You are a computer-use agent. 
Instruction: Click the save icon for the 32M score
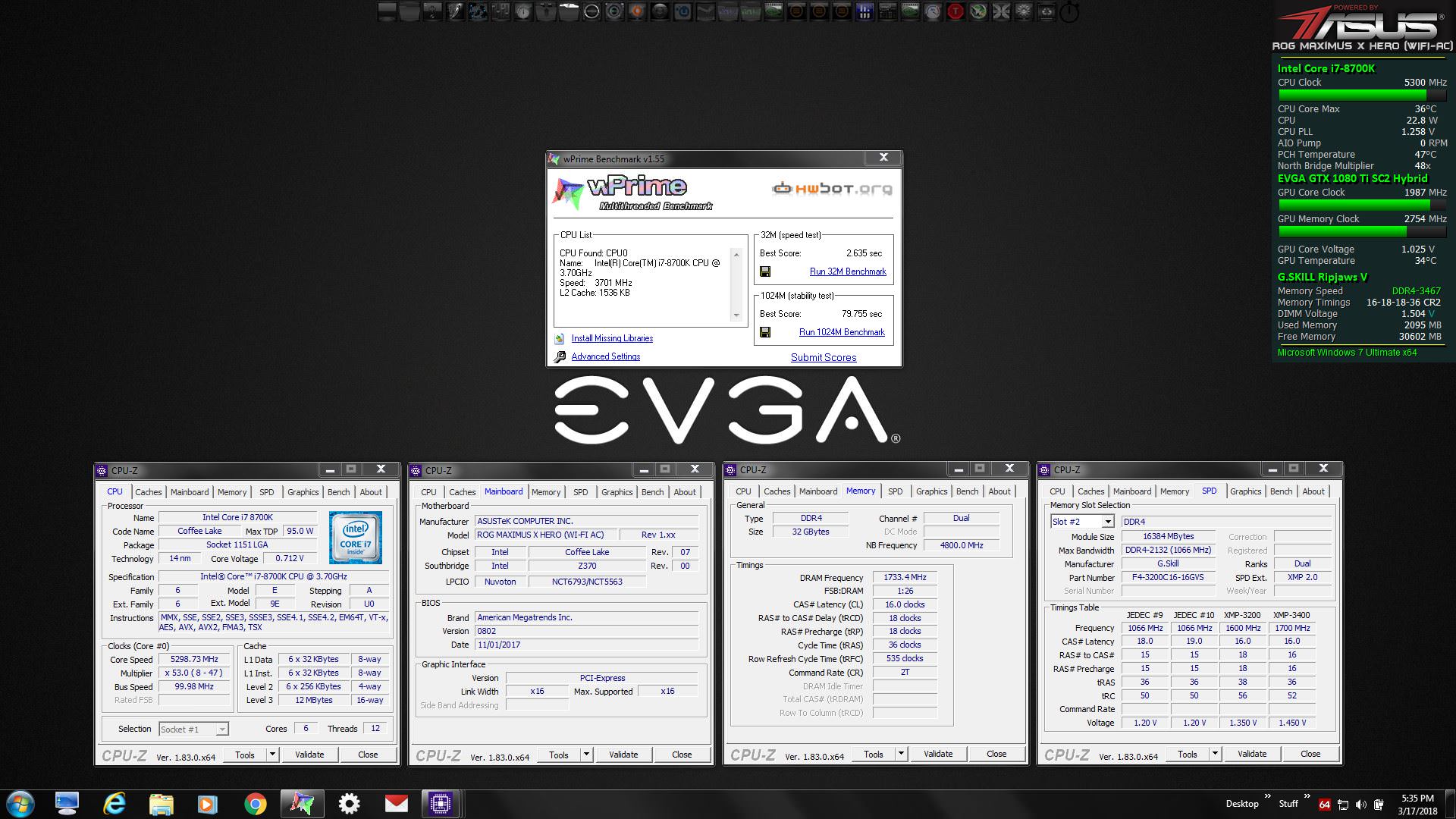[765, 271]
